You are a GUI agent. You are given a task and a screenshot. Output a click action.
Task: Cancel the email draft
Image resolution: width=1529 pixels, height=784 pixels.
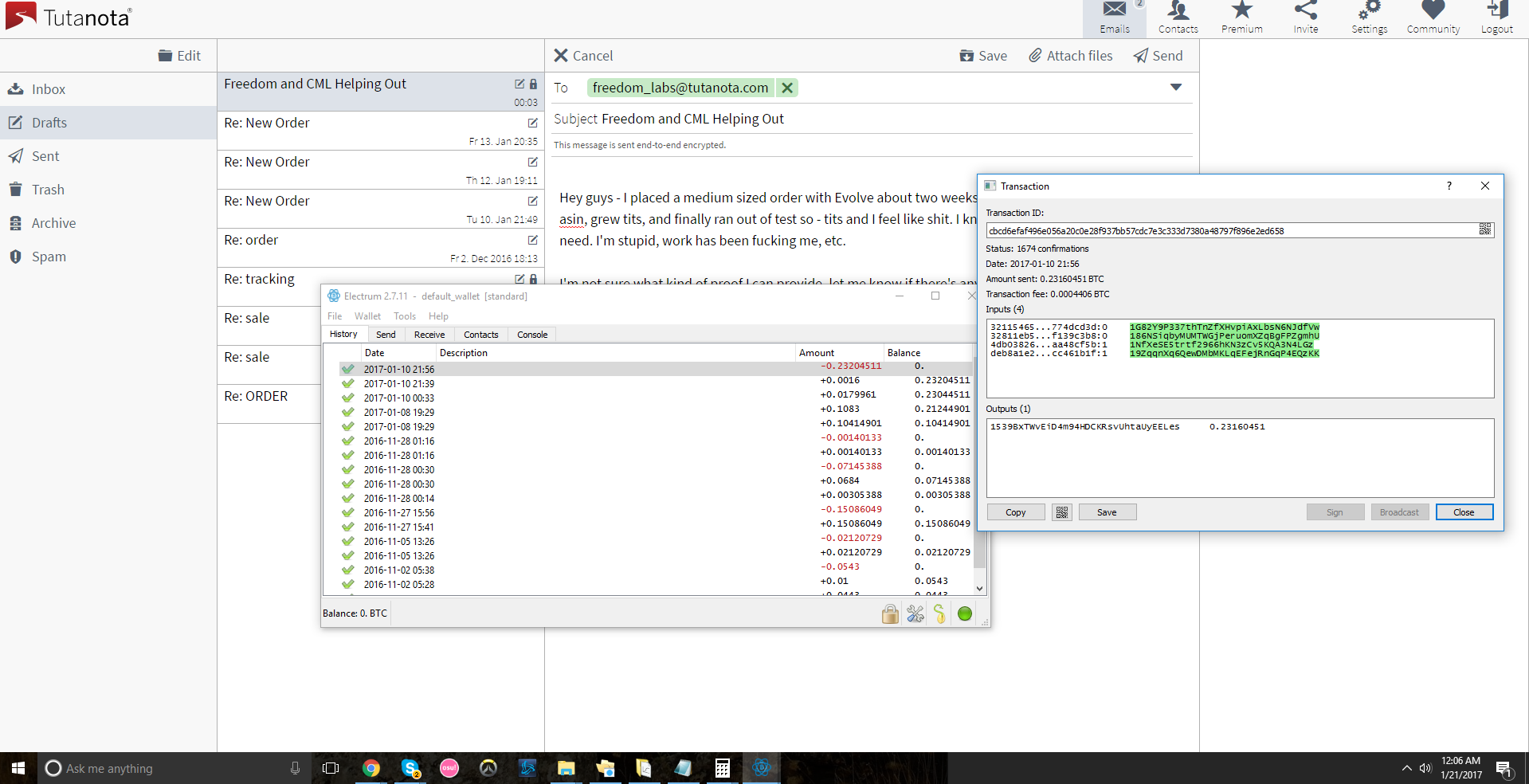583,56
